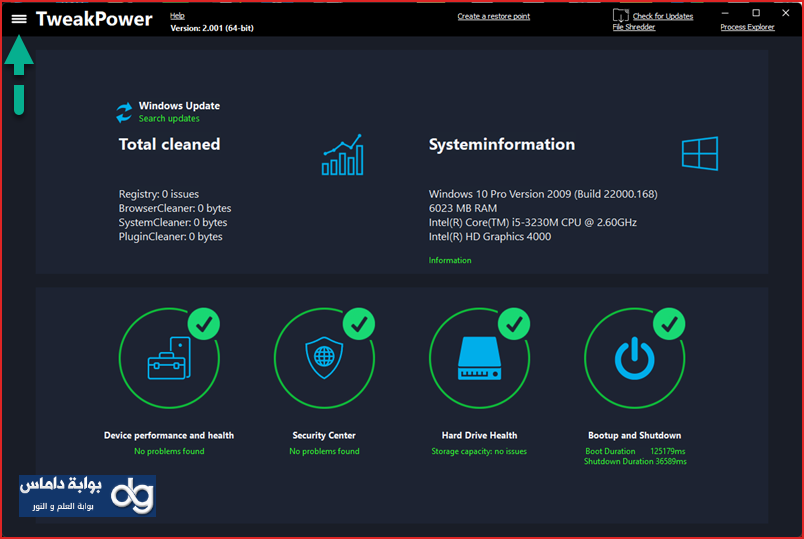Click the Total cleaned heading
The height and width of the screenshot is (539, 804).
(169, 144)
